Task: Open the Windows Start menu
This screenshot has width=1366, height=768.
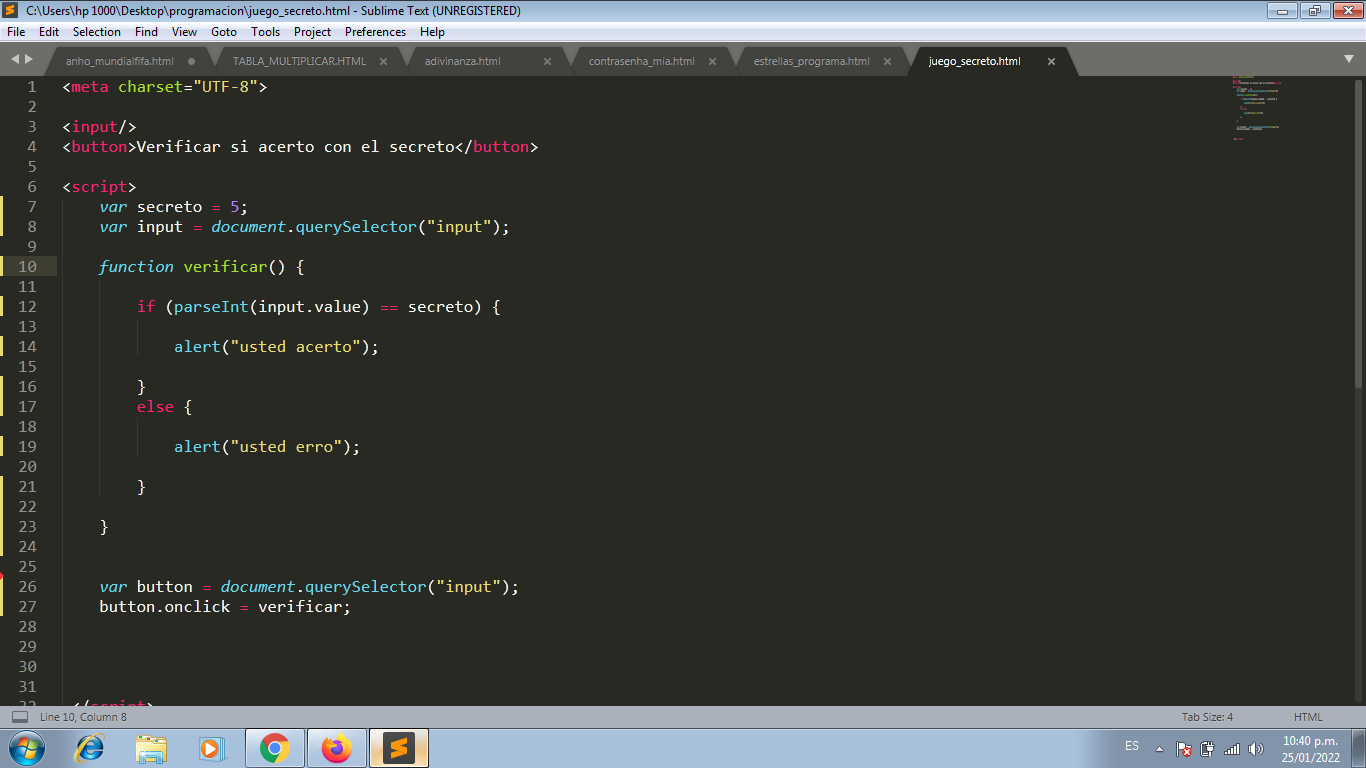Action: (x=26, y=748)
